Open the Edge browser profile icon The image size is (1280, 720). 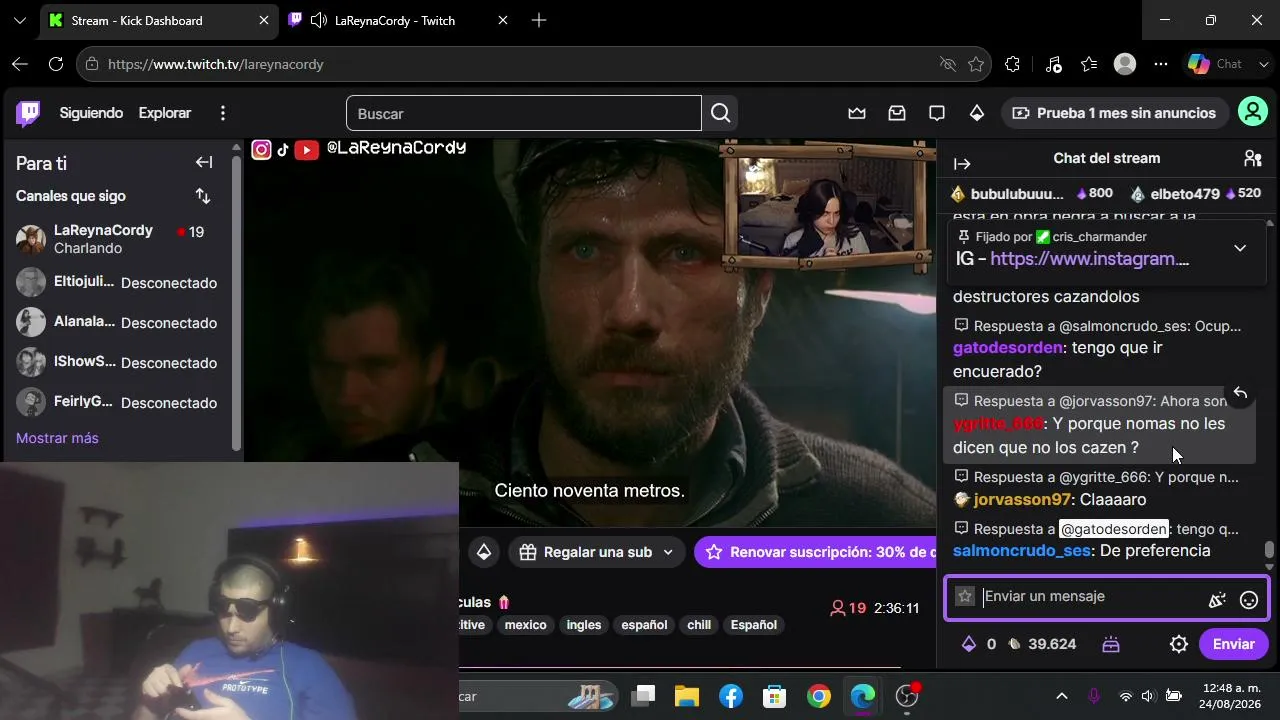[1125, 64]
